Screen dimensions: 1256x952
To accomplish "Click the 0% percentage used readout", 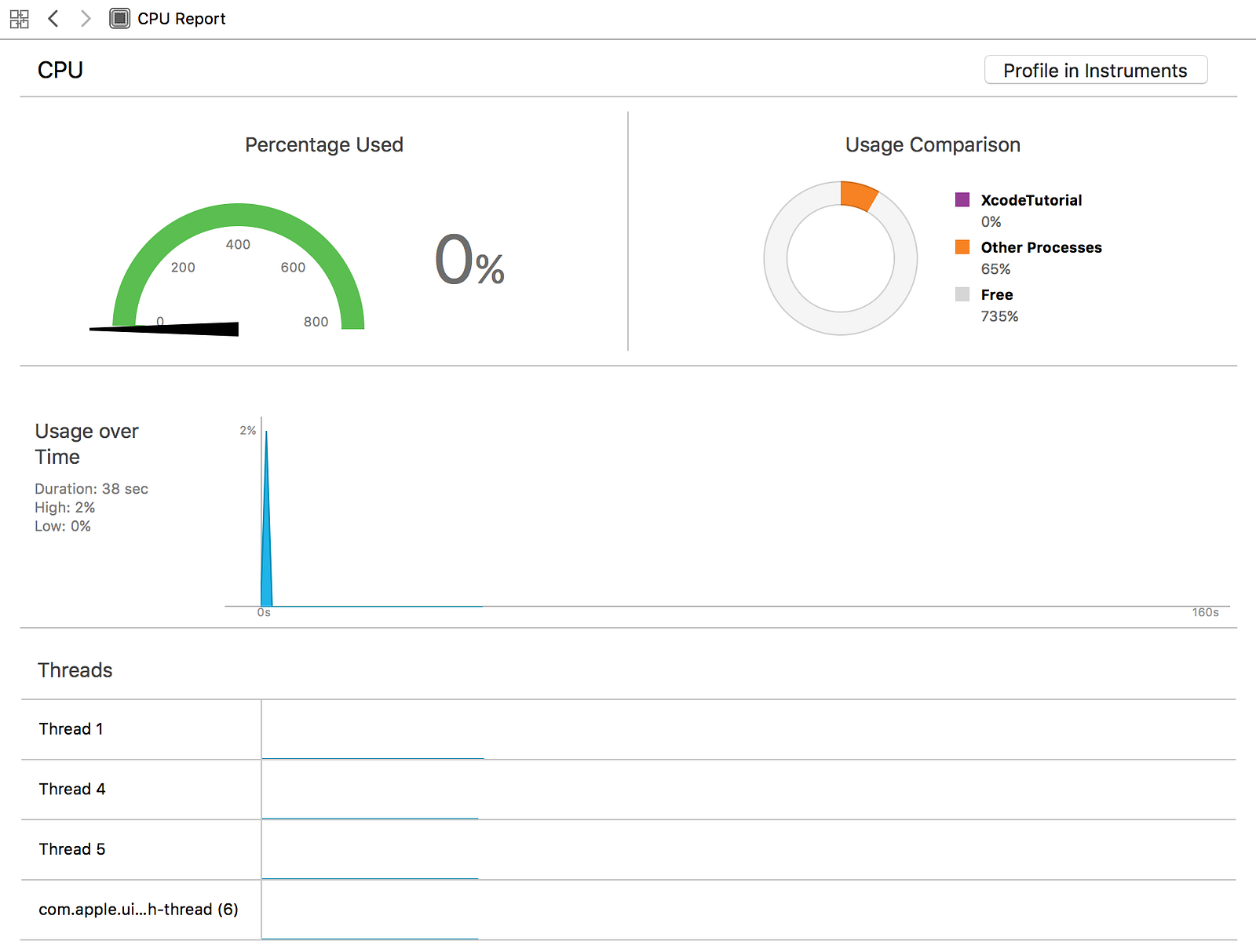I will (469, 260).
